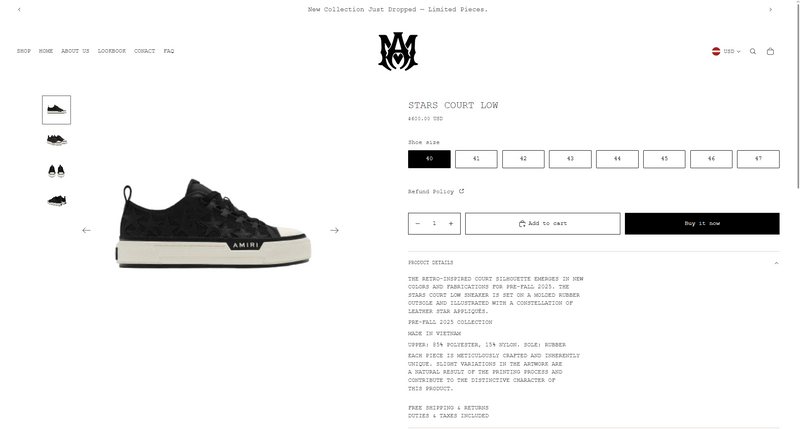Viewport: 800px width, 429px height.
Task: Open the USD currency selector
Action: 727,51
